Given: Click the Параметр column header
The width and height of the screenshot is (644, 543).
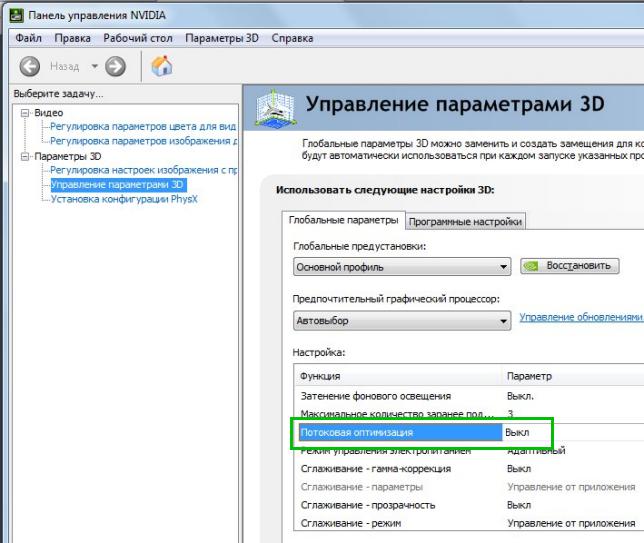Looking at the screenshot, I should (x=573, y=376).
